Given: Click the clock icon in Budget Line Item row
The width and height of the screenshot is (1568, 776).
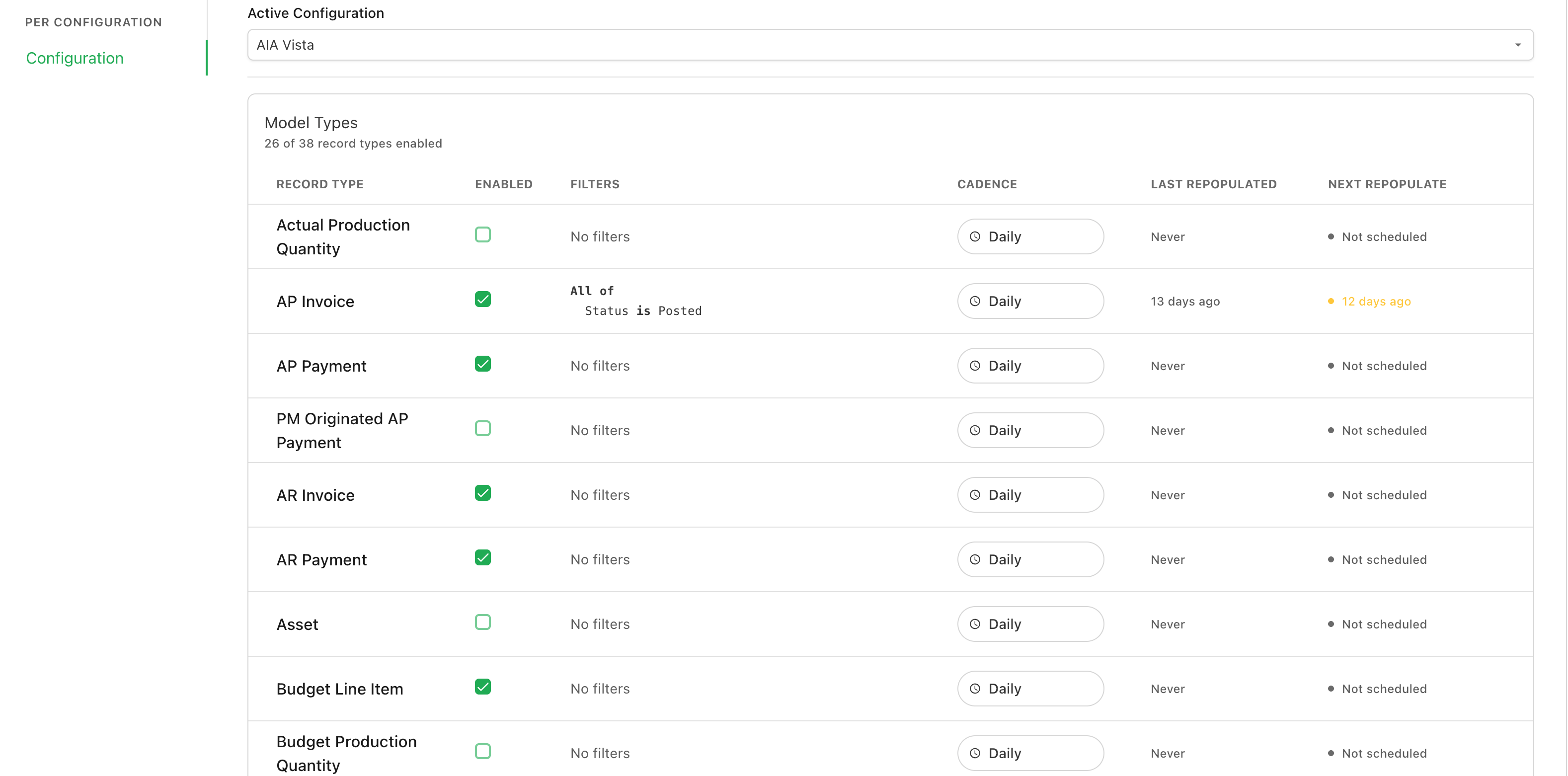Looking at the screenshot, I should click(974, 689).
